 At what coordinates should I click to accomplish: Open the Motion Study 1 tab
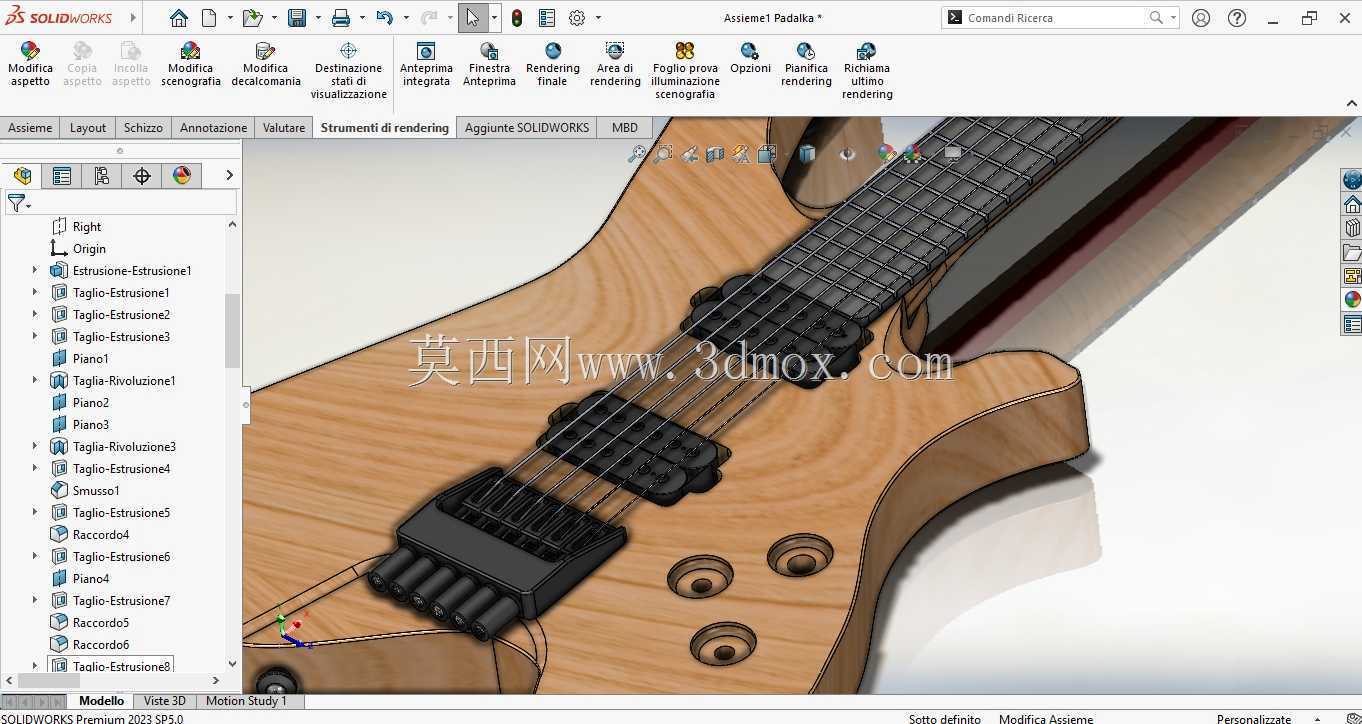point(246,701)
